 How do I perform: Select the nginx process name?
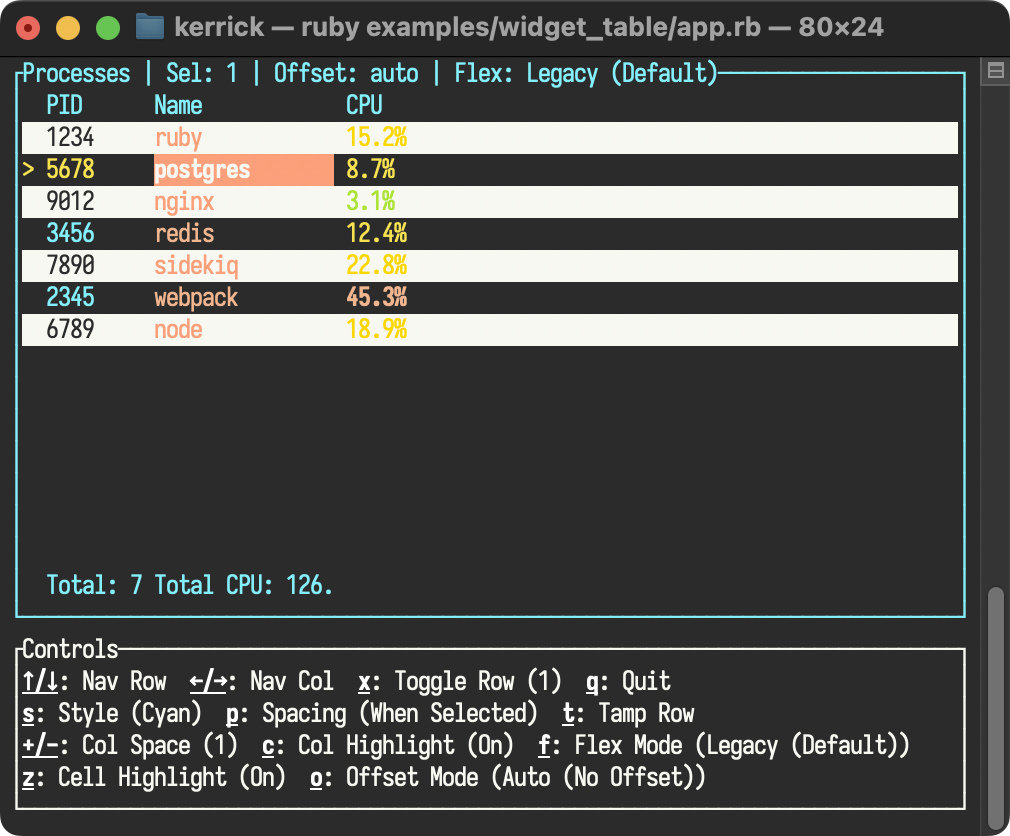(184, 202)
